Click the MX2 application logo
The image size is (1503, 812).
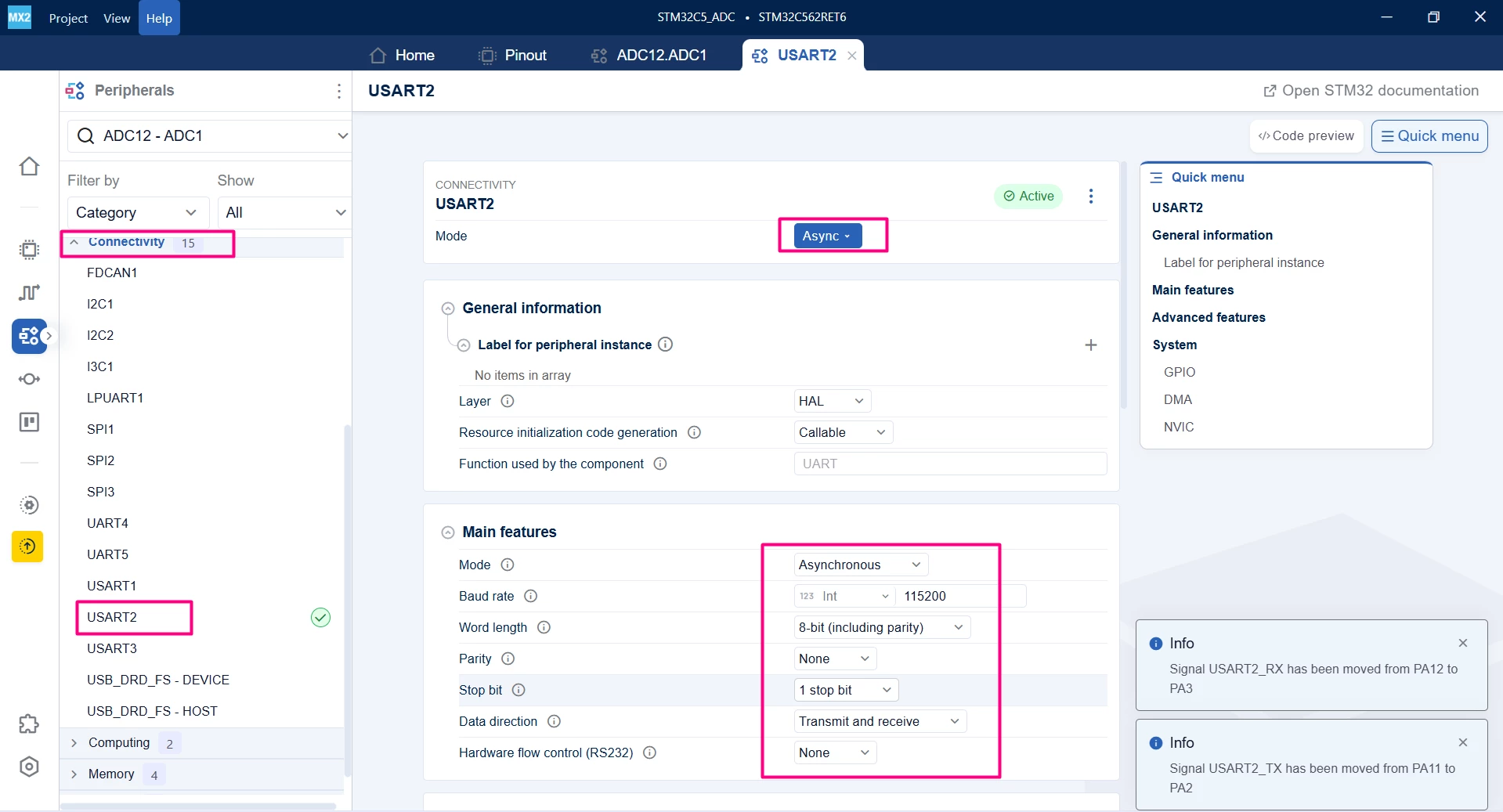click(20, 17)
